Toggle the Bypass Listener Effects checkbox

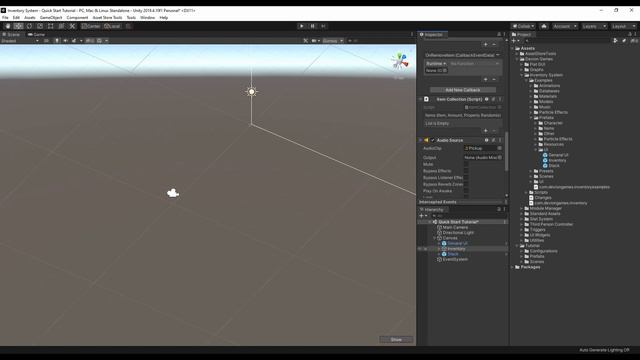click(x=466, y=178)
